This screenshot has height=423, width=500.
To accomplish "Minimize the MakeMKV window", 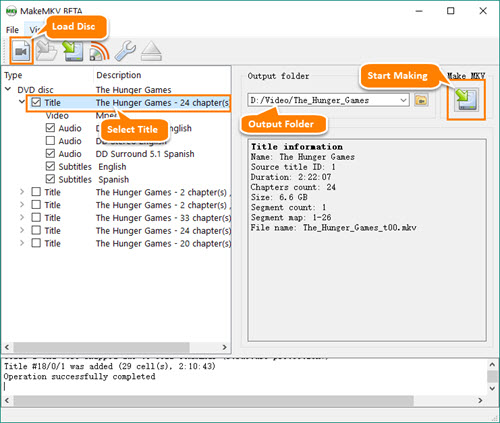I will tap(419, 11).
